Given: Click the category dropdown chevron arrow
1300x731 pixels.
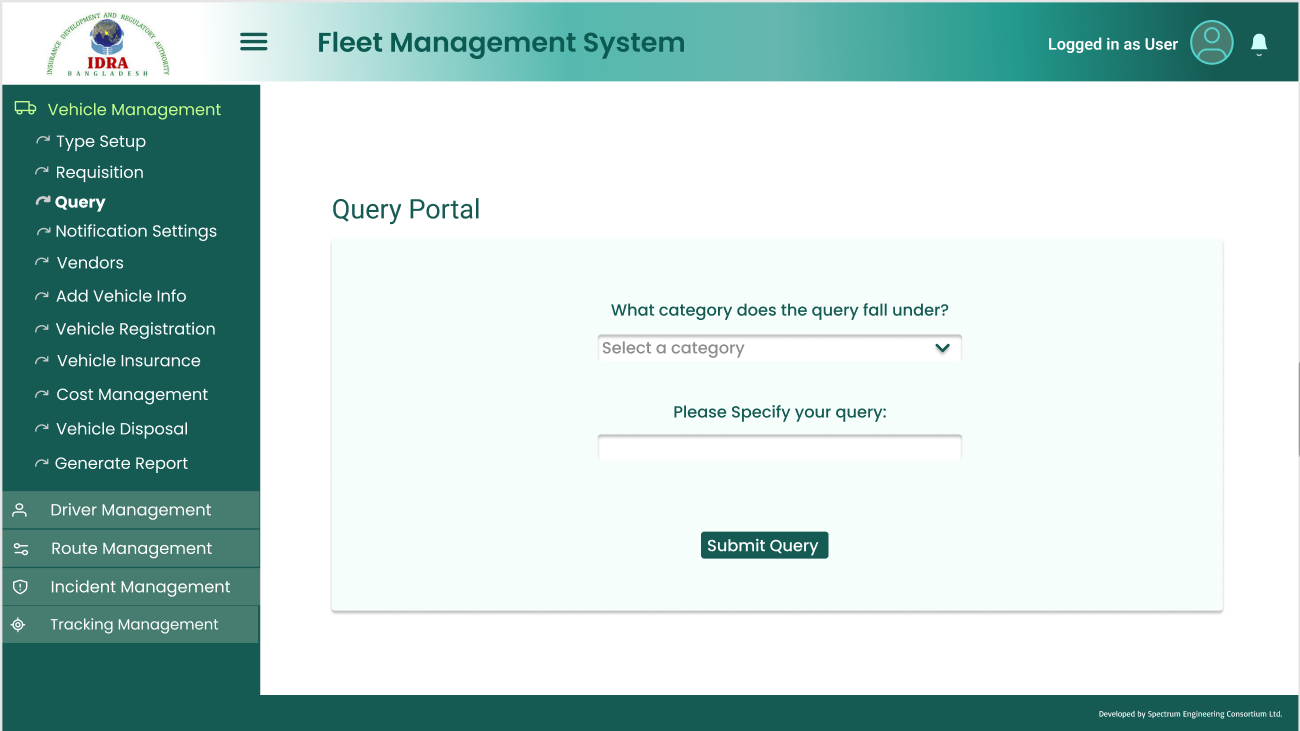Looking at the screenshot, I should pos(942,348).
